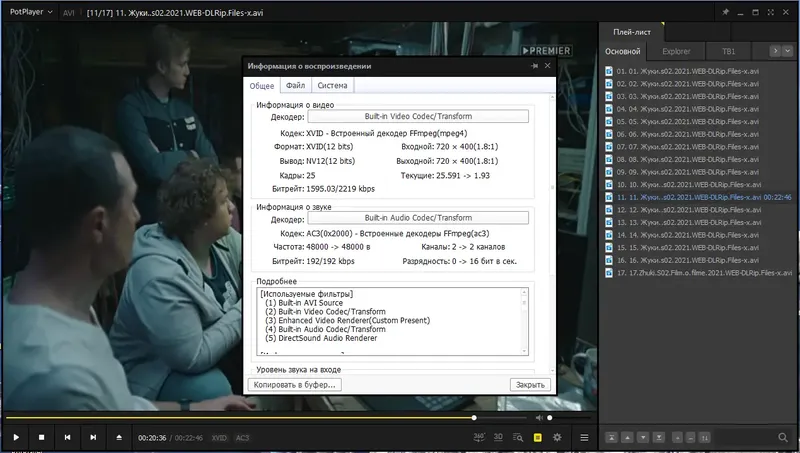800x453 pixels.
Task: Select playlist item 05. 05. Жуки
Action: (687, 121)
